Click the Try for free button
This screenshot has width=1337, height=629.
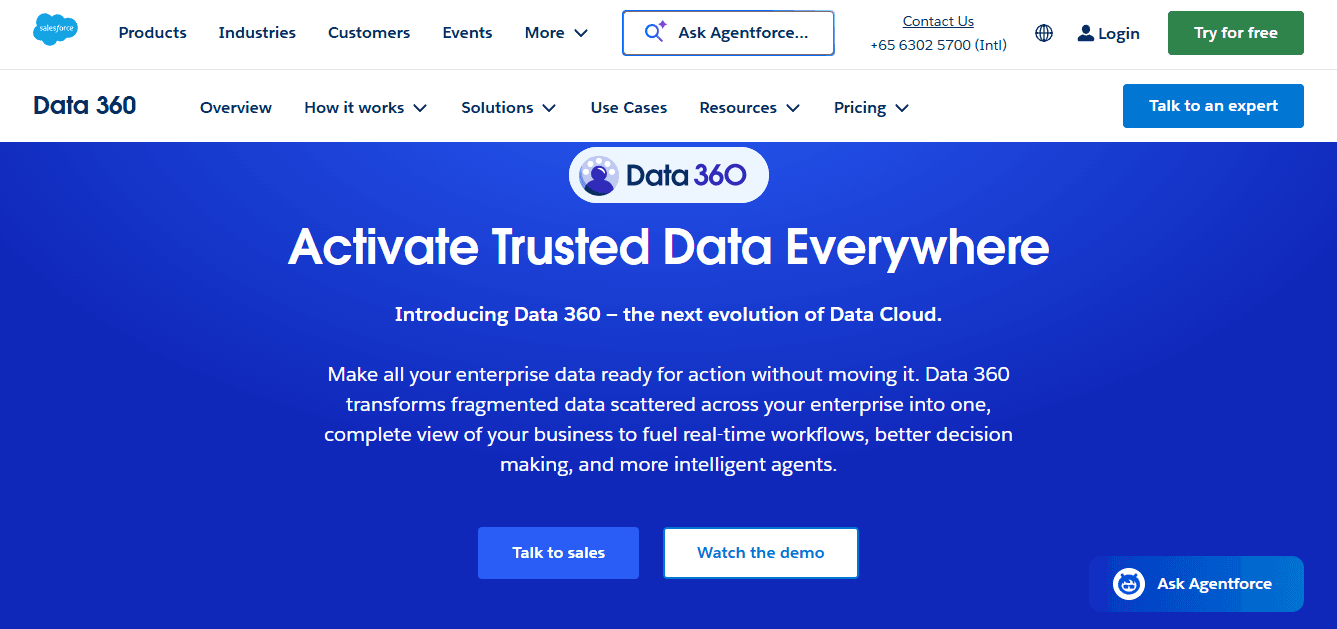click(1235, 32)
